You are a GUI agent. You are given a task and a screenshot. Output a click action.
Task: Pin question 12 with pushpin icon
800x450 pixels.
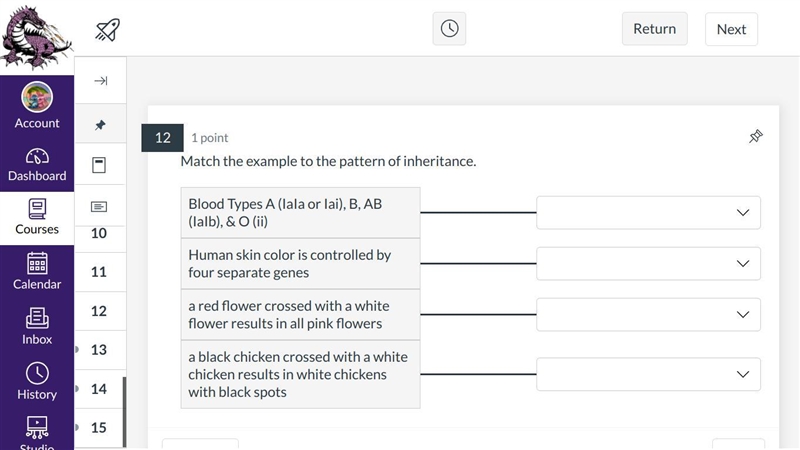756,136
